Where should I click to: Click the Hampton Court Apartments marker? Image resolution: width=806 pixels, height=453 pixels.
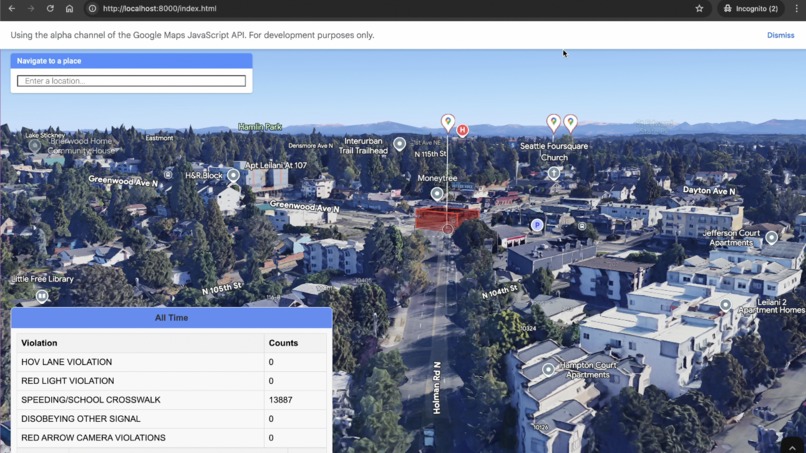click(548, 369)
